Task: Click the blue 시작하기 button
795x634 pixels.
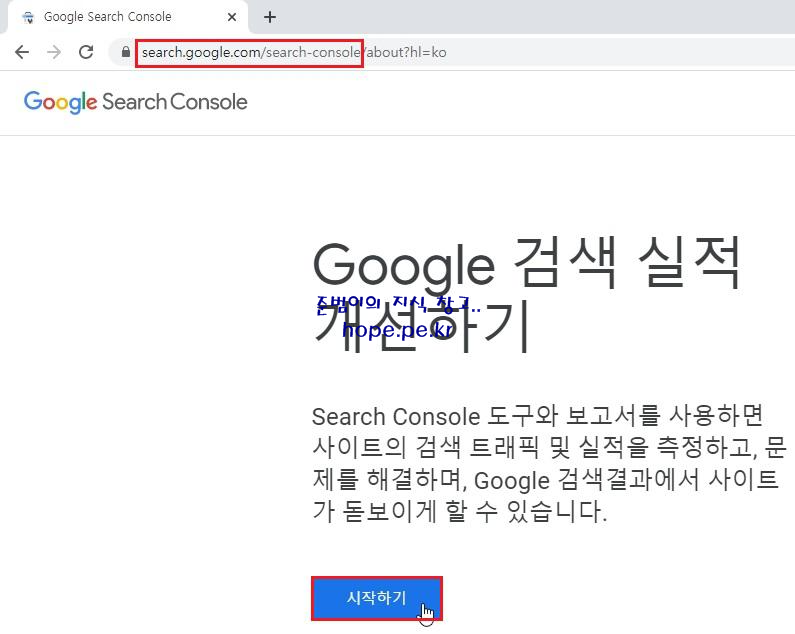Action: pyautogui.click(x=377, y=598)
